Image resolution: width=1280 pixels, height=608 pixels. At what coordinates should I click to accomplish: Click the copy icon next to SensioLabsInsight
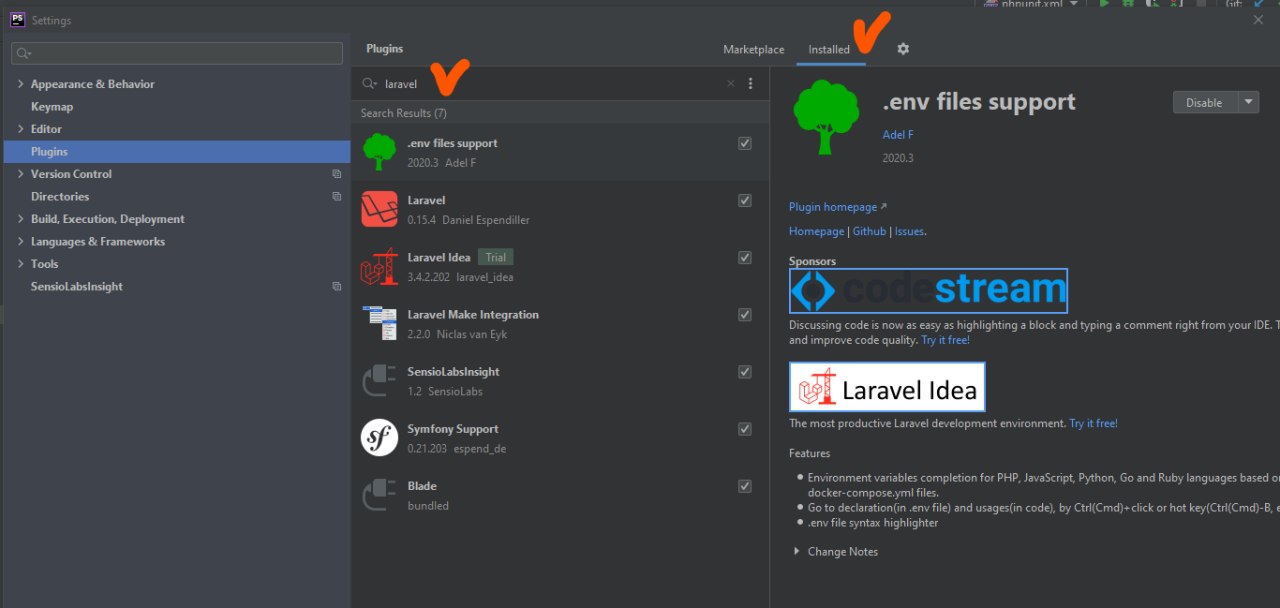tap(337, 287)
